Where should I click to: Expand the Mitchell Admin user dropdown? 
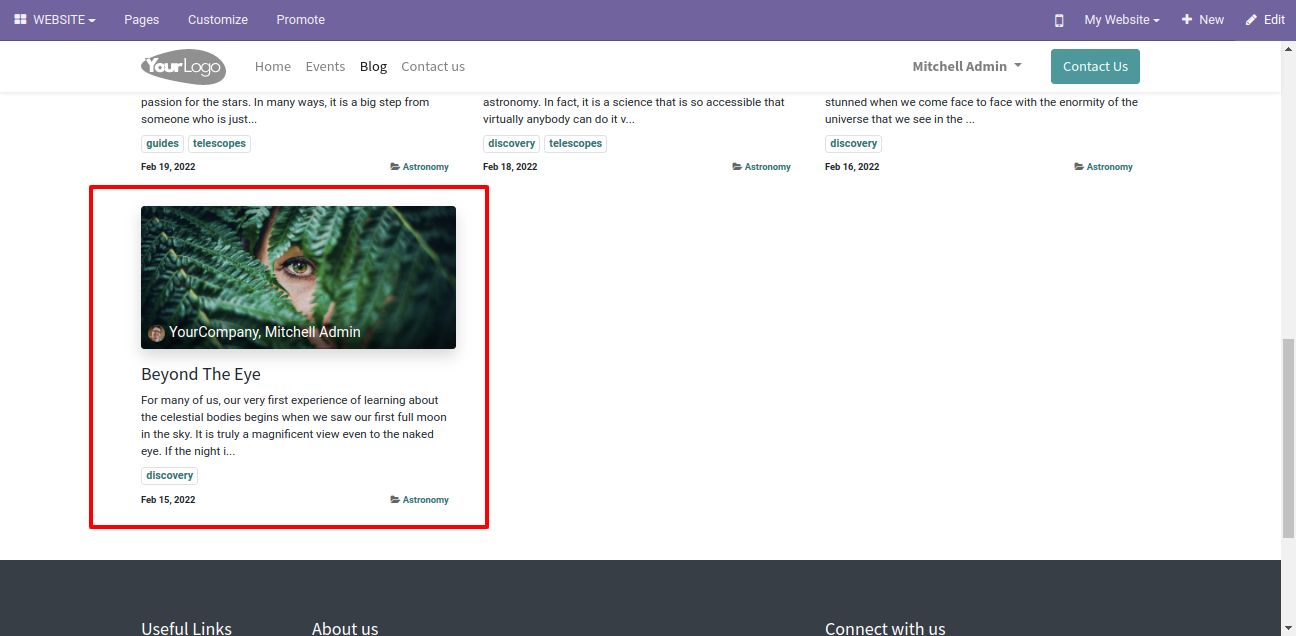click(x=967, y=67)
